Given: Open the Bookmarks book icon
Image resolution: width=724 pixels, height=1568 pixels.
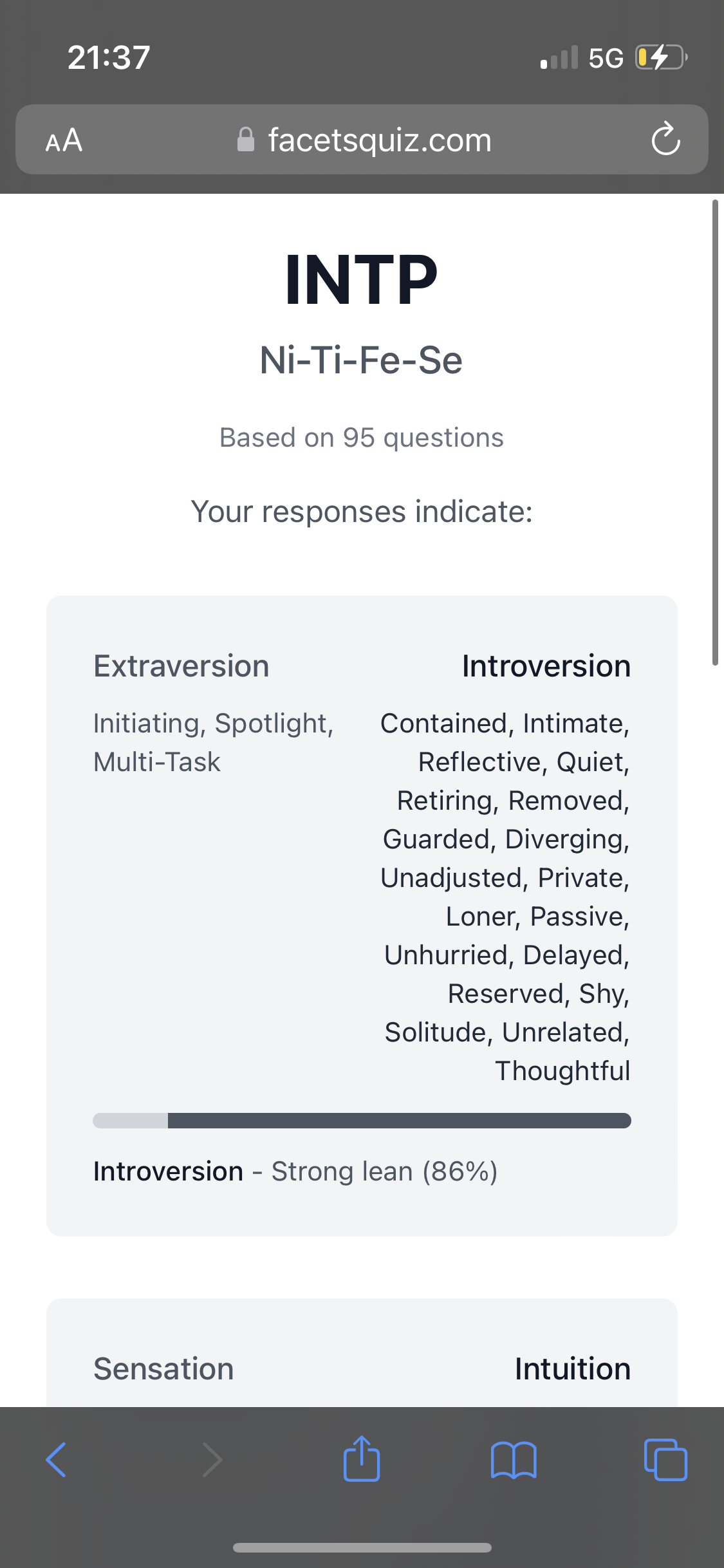Looking at the screenshot, I should [x=513, y=1460].
